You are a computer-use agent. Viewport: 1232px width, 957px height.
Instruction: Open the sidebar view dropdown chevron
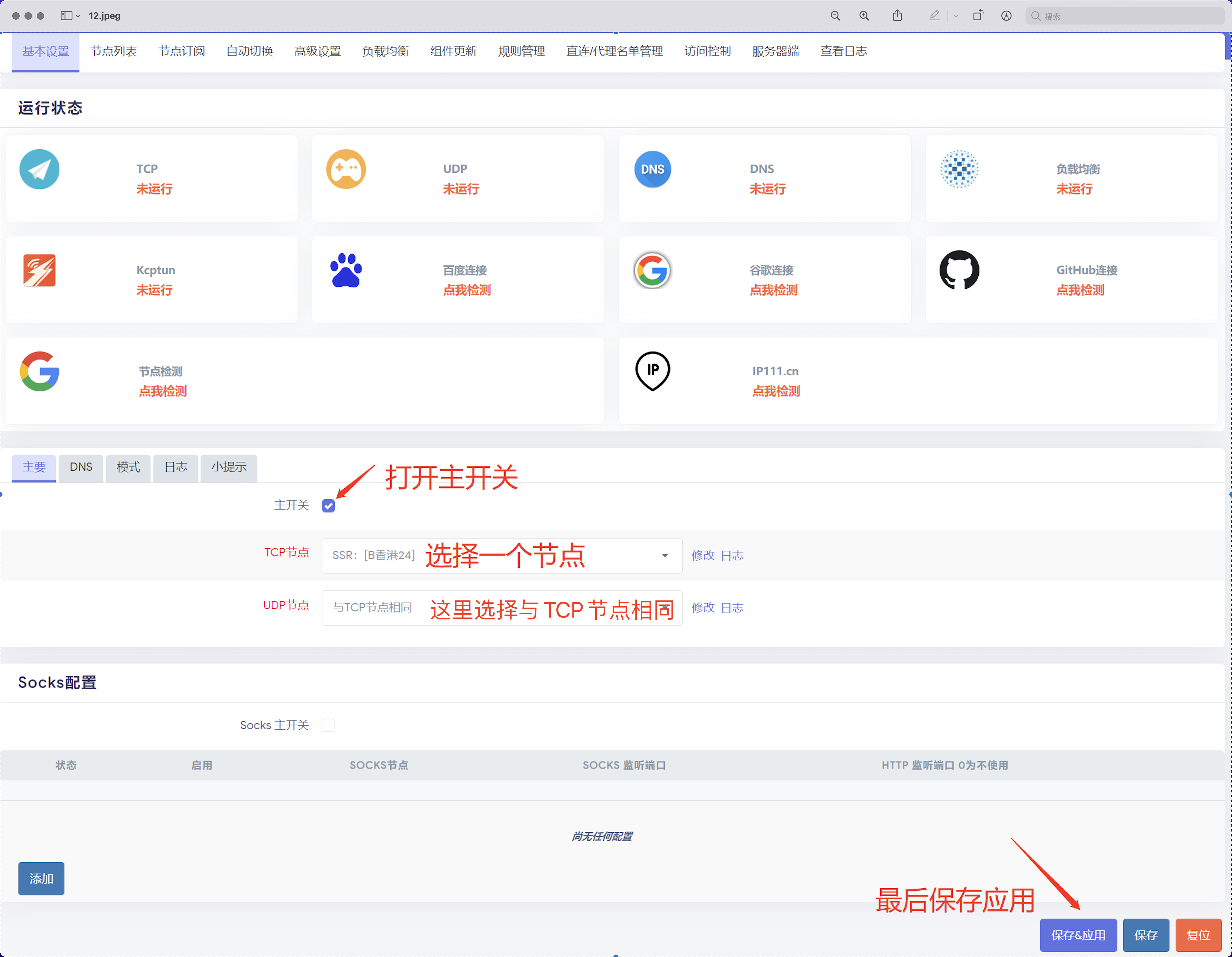point(78,16)
